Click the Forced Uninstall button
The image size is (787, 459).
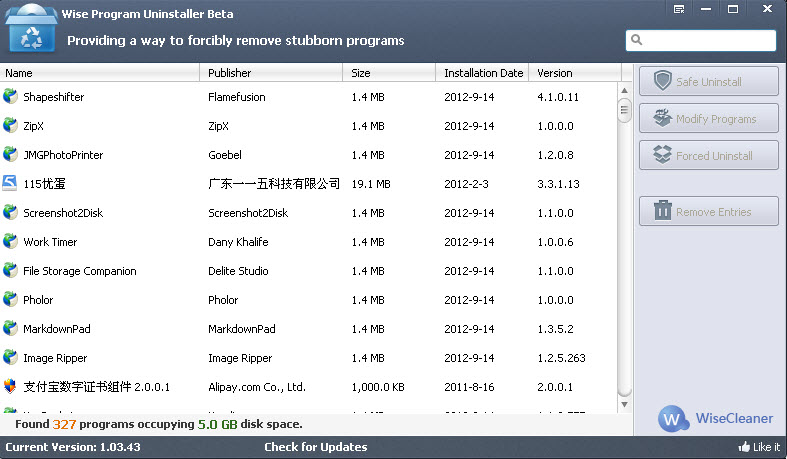click(709, 156)
